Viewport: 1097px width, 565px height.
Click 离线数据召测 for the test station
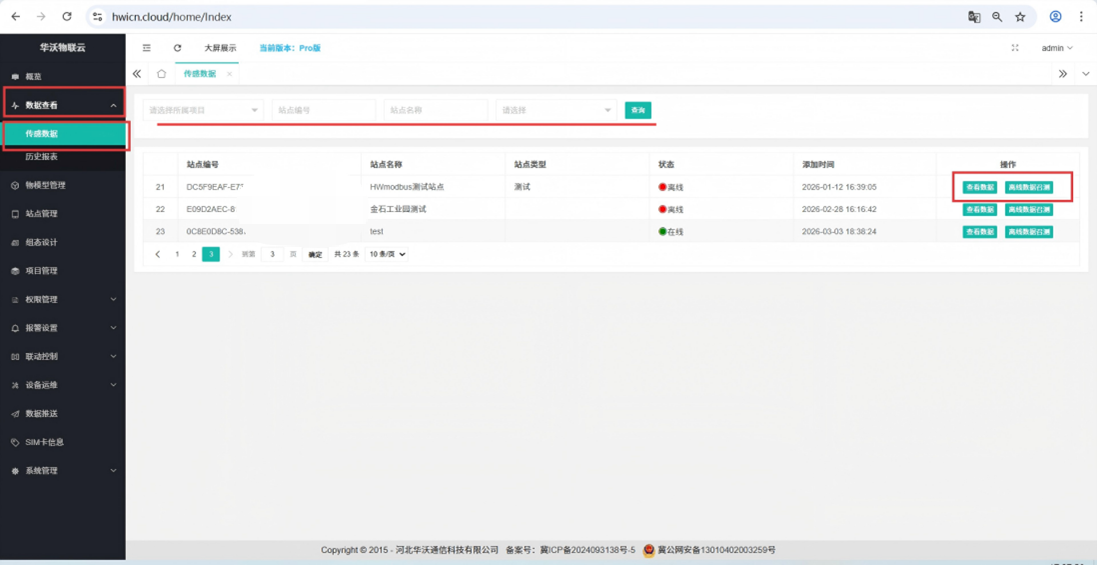[1028, 232]
